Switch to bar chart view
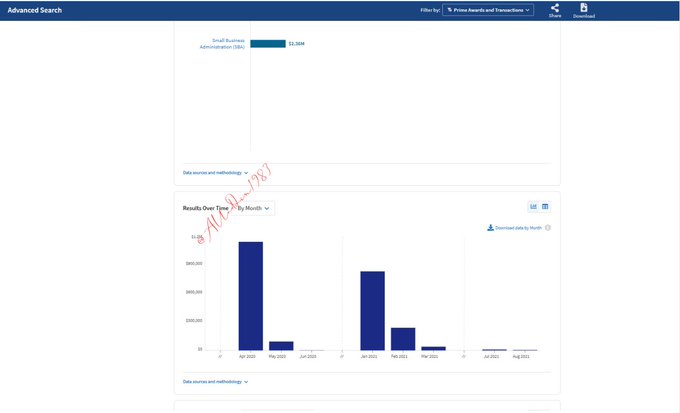 point(533,207)
